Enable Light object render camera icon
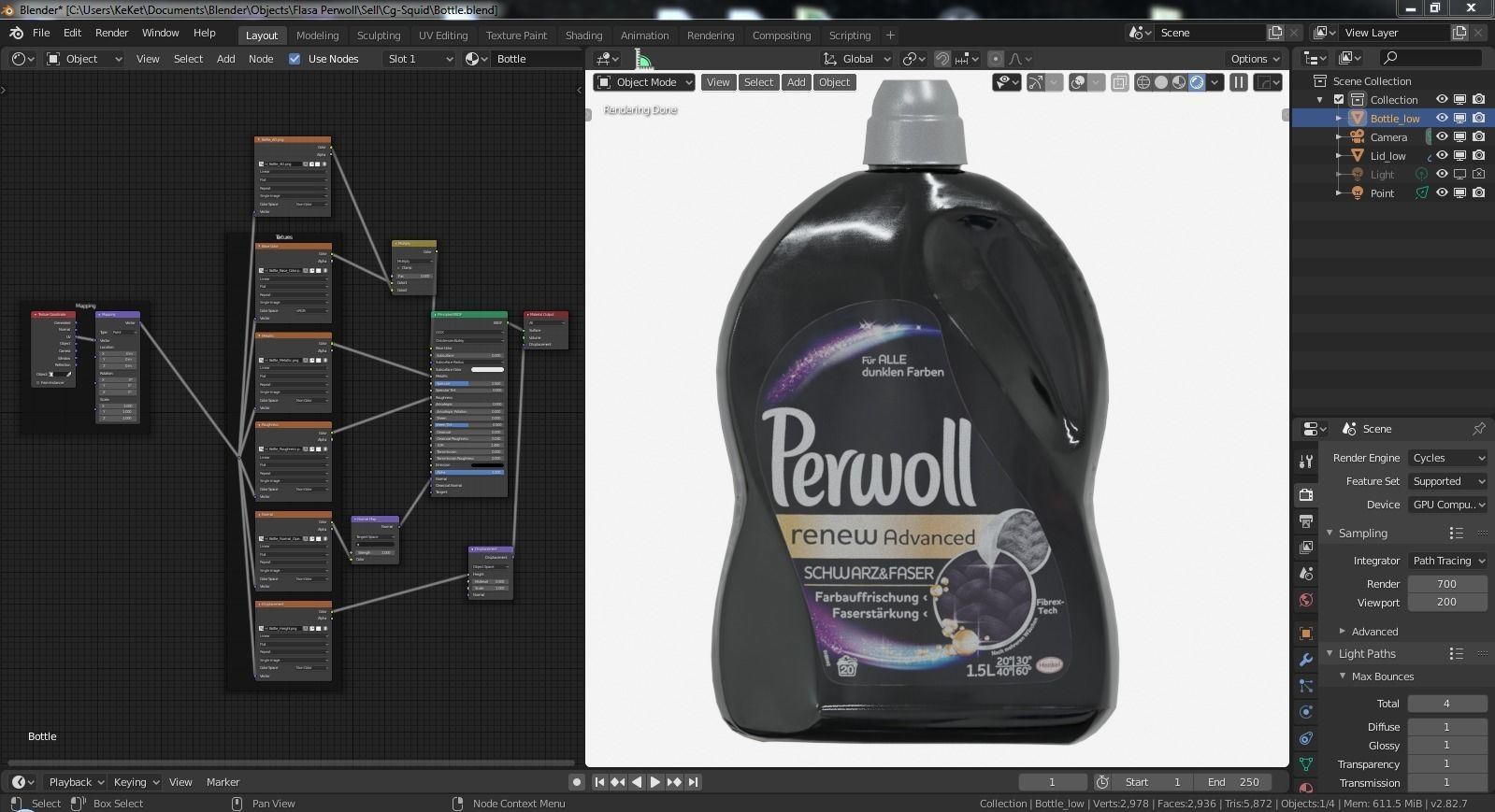This screenshot has width=1495, height=812. (x=1478, y=175)
